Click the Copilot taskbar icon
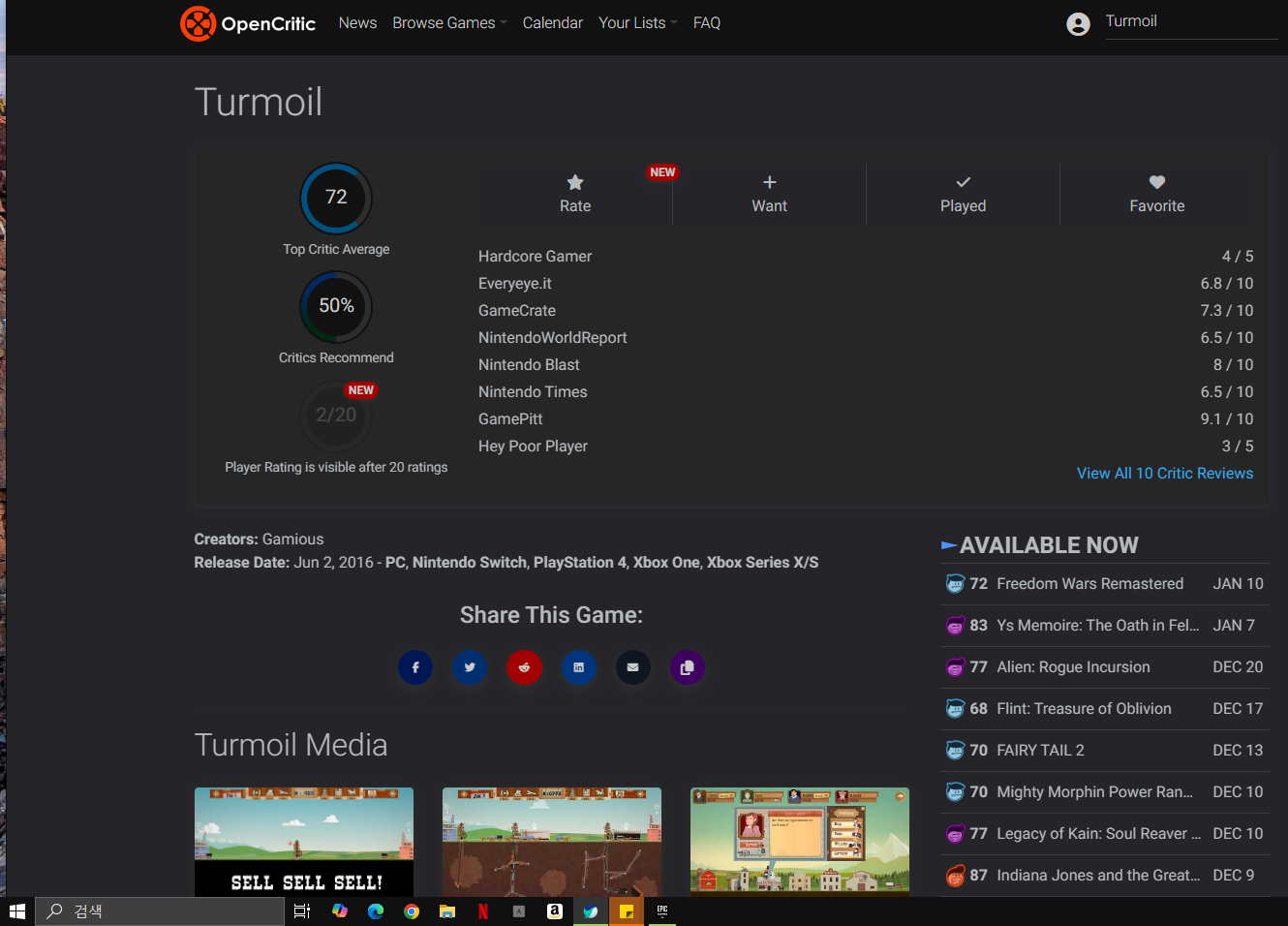Viewport: 1288px width, 926px height. point(340,911)
